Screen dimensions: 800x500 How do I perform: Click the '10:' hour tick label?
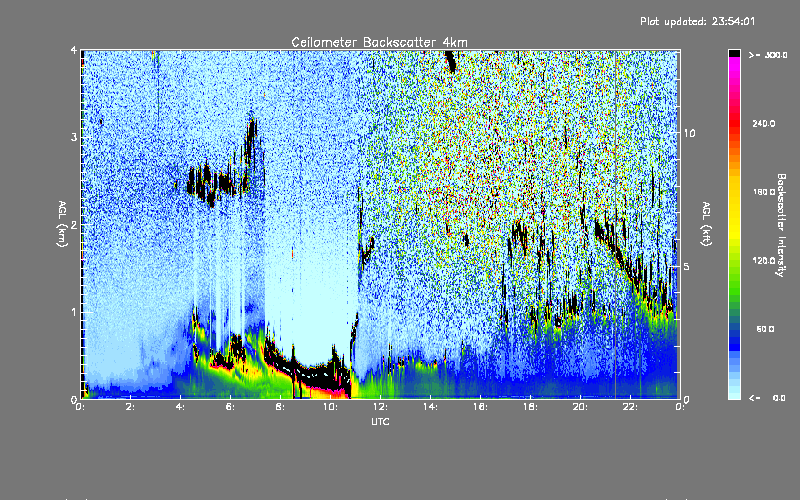pos(330,407)
